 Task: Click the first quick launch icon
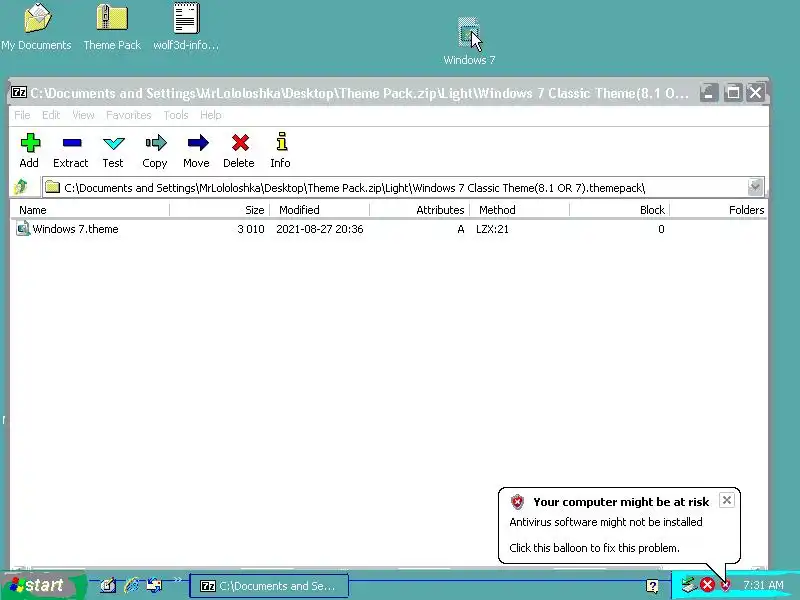(108, 585)
